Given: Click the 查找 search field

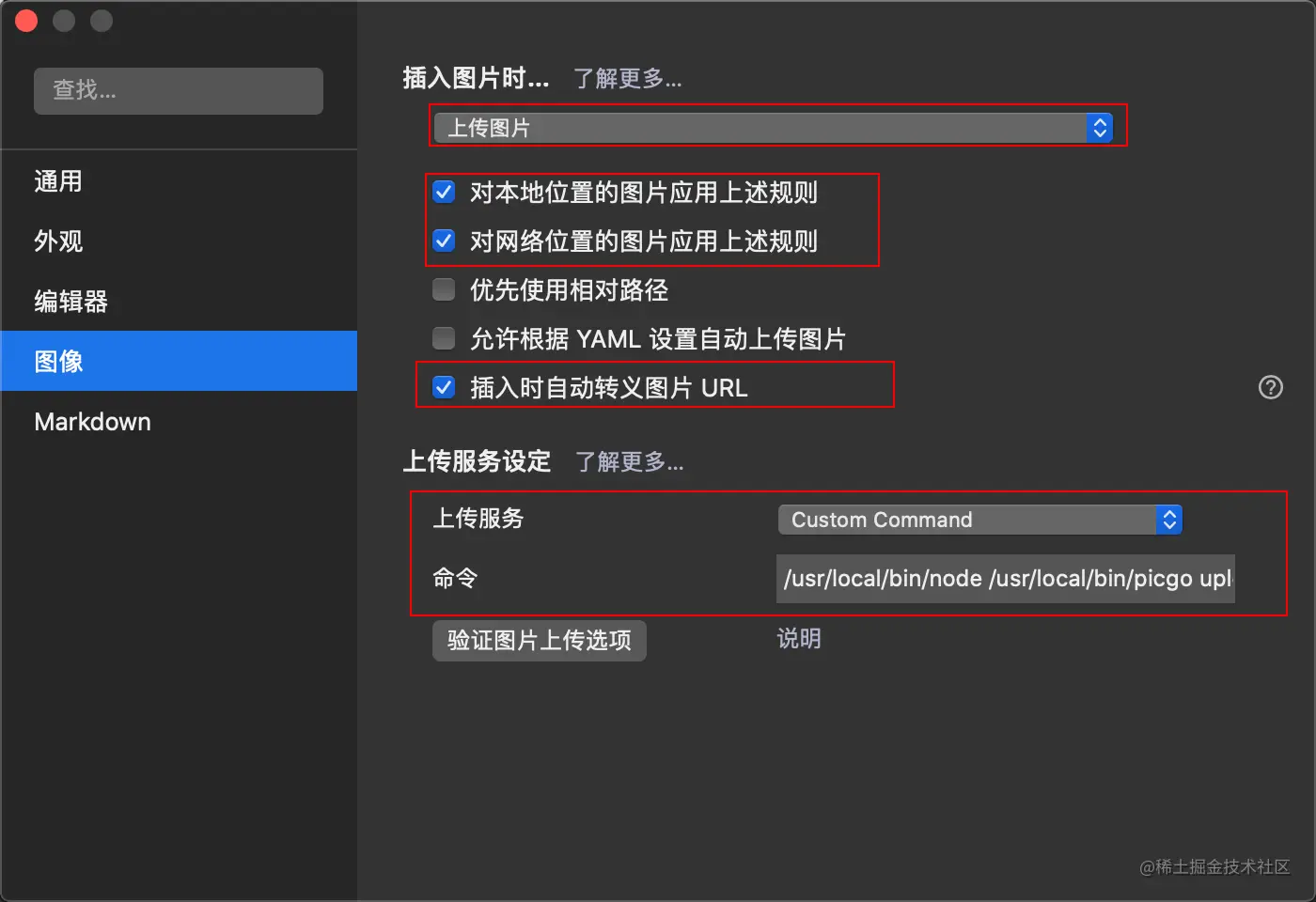Looking at the screenshot, I should point(179,90).
